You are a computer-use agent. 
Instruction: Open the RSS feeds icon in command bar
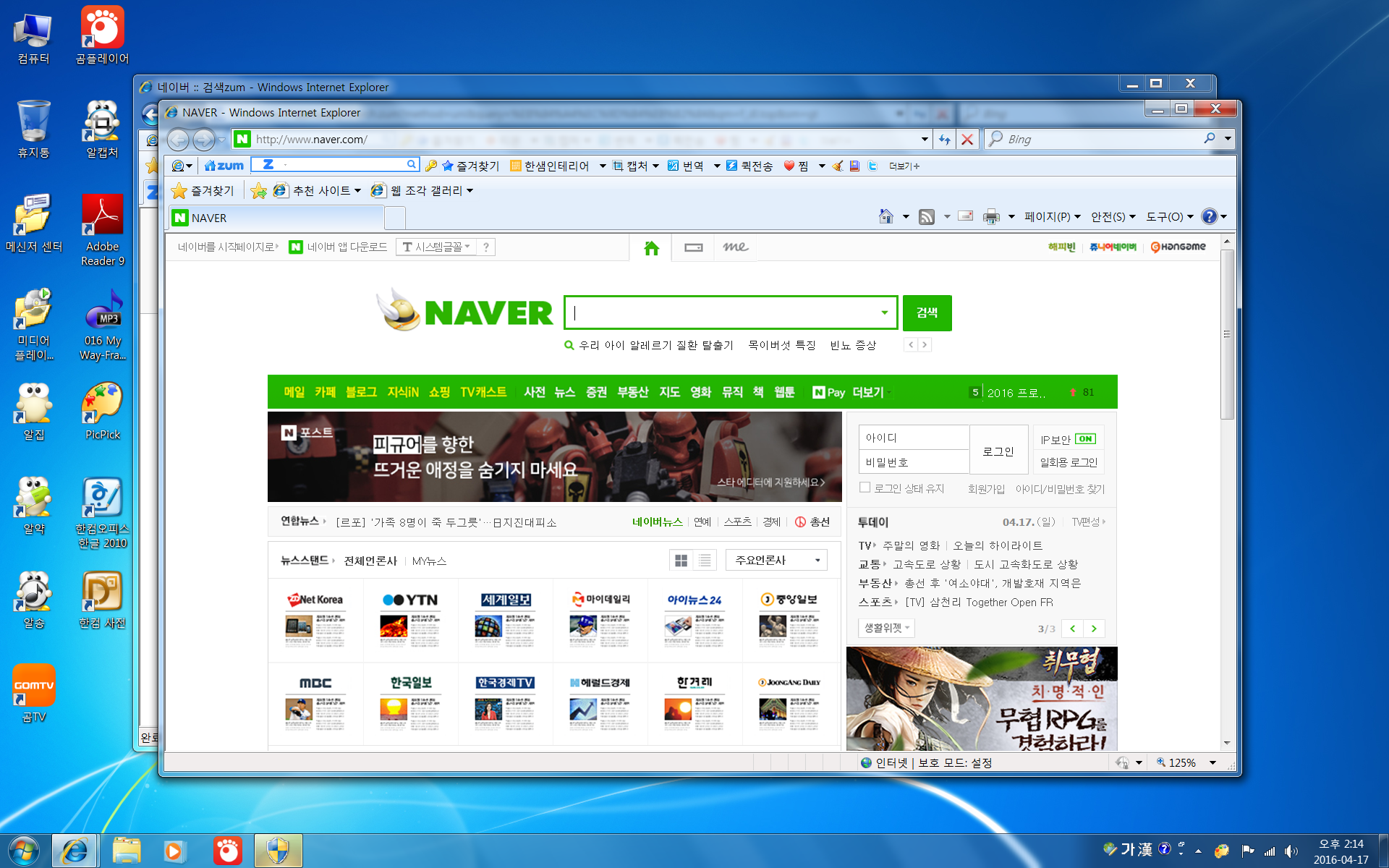(927, 217)
